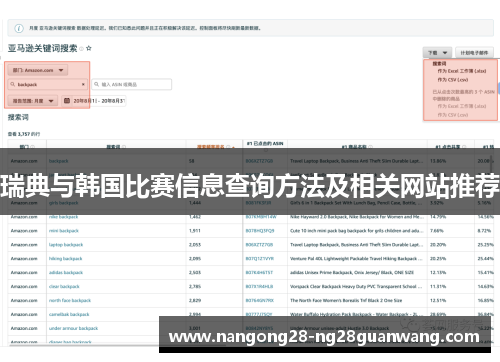Open the clear backpack search term link
Viewport: 500px width, 362px height.
coord(64,287)
